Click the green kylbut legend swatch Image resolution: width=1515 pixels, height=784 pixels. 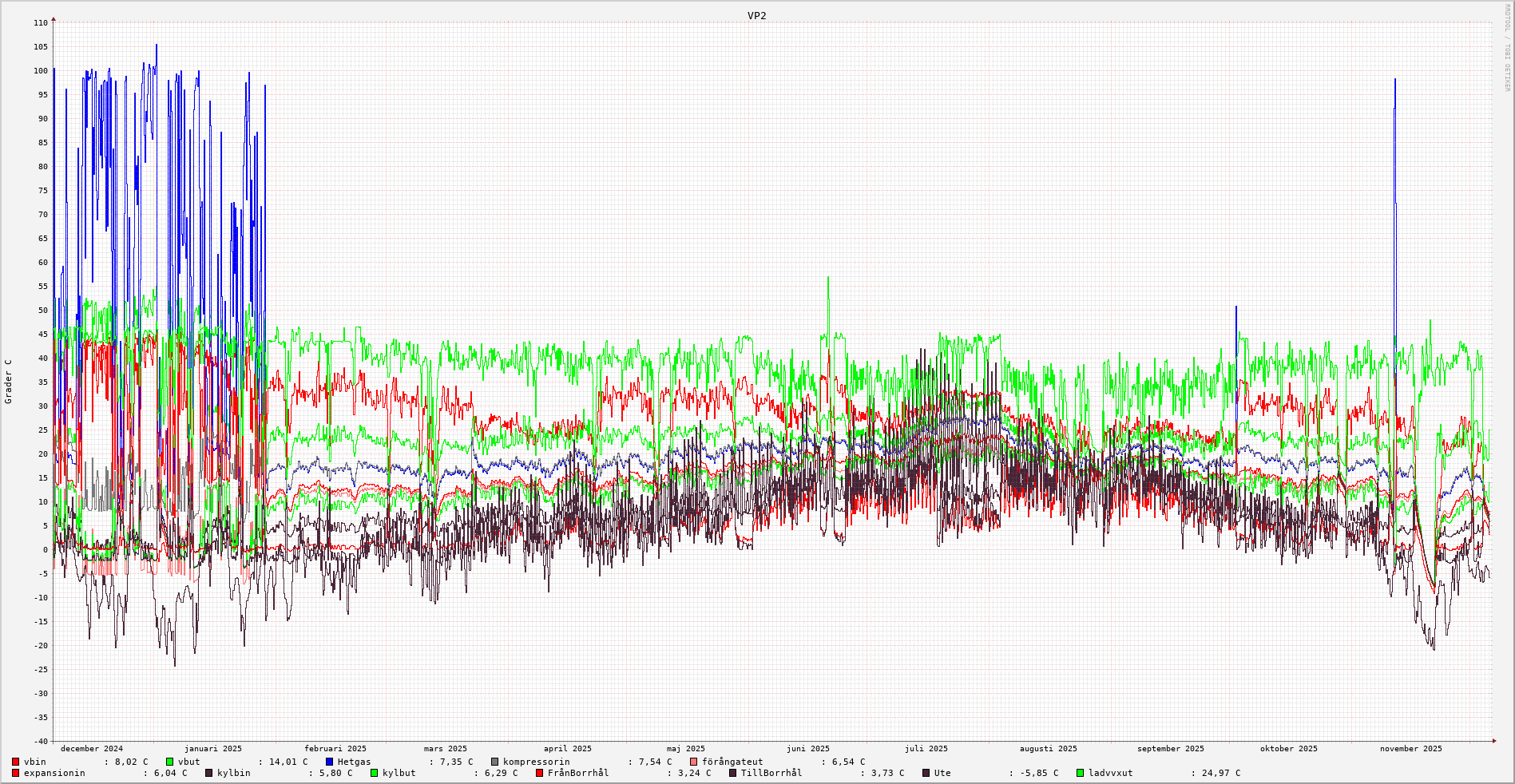pos(375,773)
